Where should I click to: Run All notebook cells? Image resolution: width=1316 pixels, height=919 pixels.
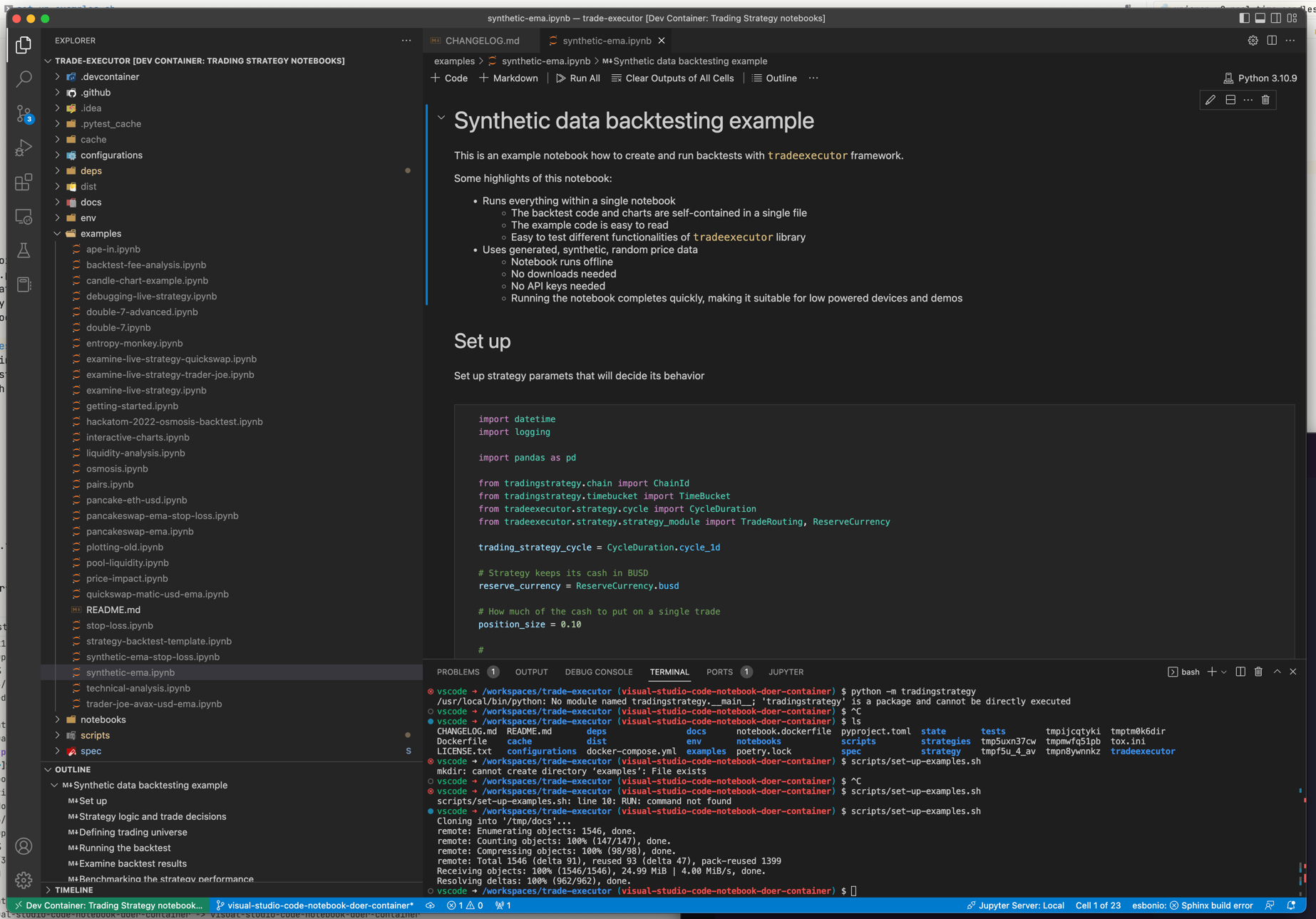click(x=578, y=78)
